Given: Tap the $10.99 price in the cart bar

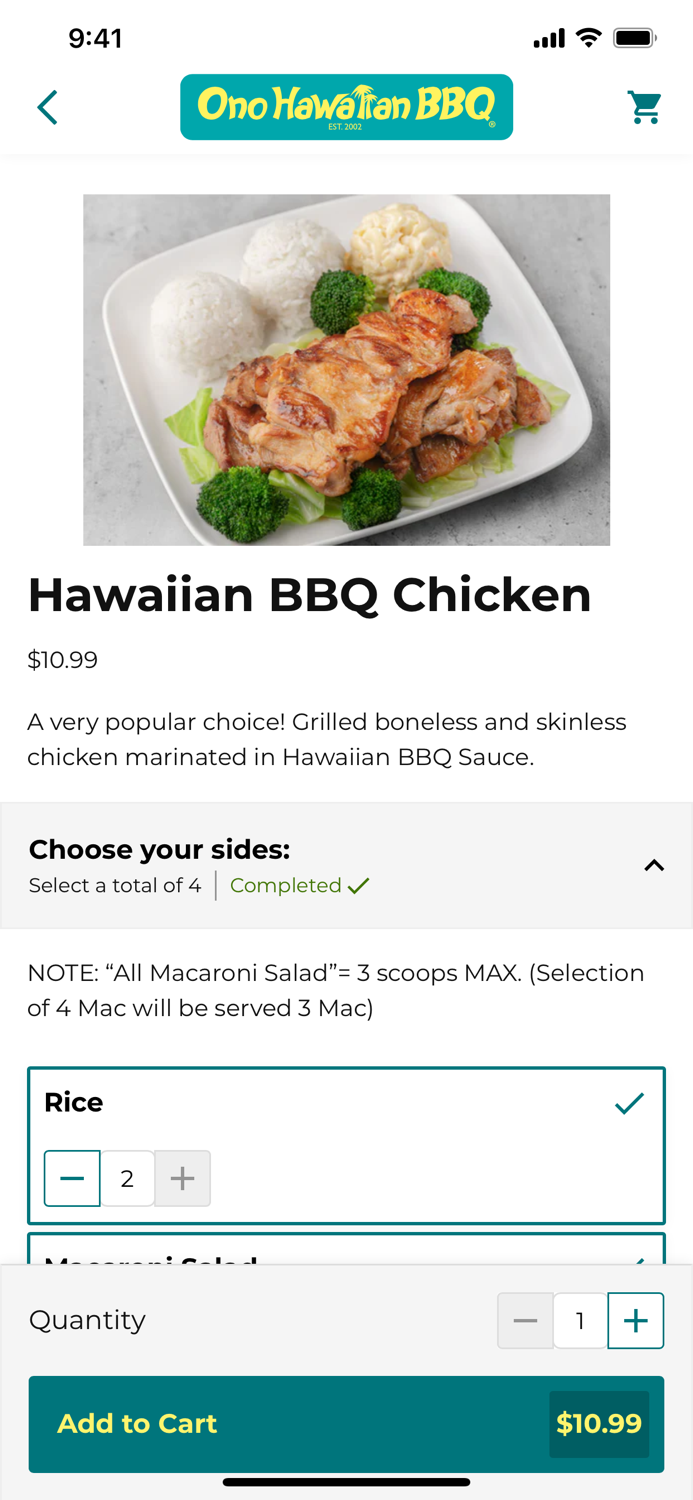Looking at the screenshot, I should (599, 1424).
